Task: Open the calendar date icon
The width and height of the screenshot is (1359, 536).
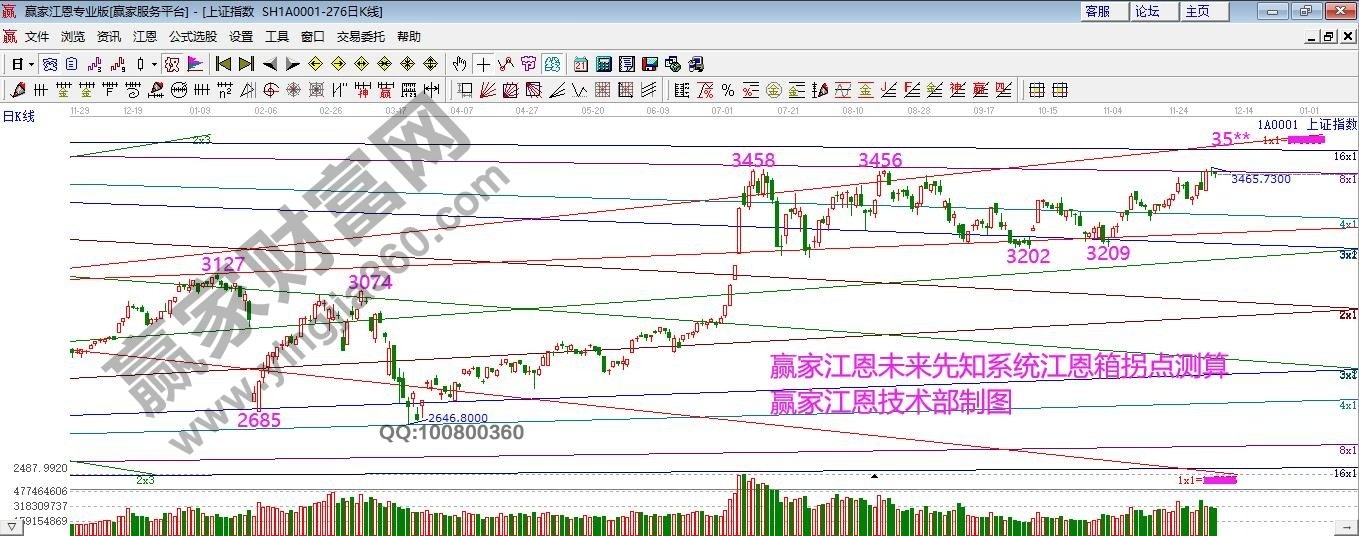Action: 581,64
